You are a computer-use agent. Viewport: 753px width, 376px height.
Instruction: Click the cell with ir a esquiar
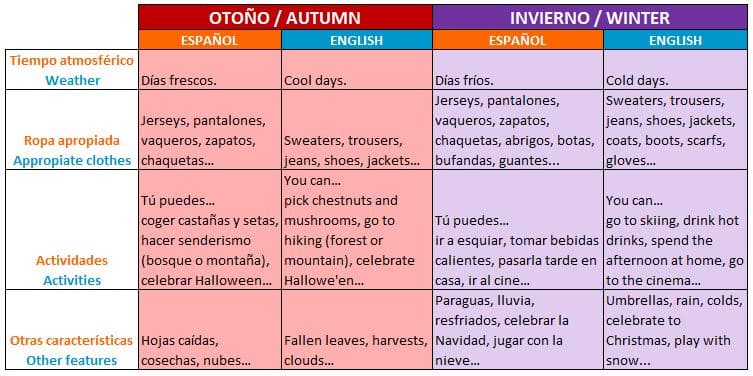518,230
